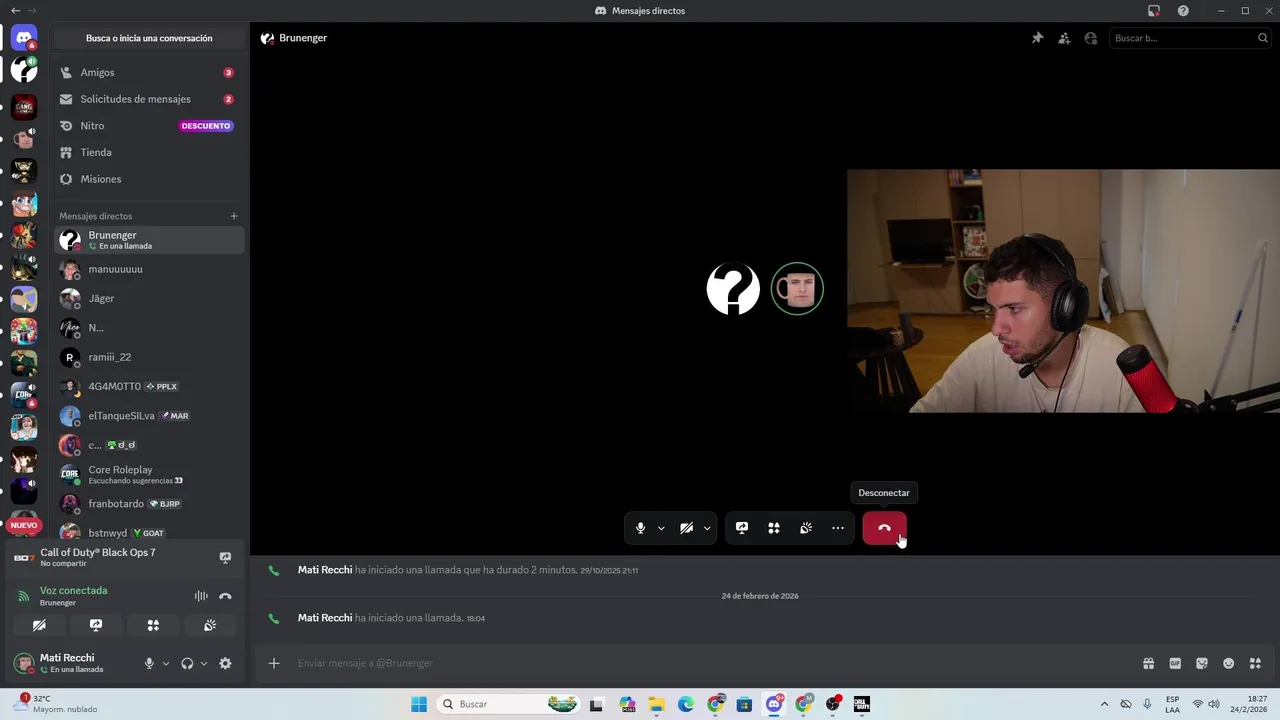Open Mati Recchi user avatar menu
This screenshot has height=720, width=1280.
coord(23,663)
